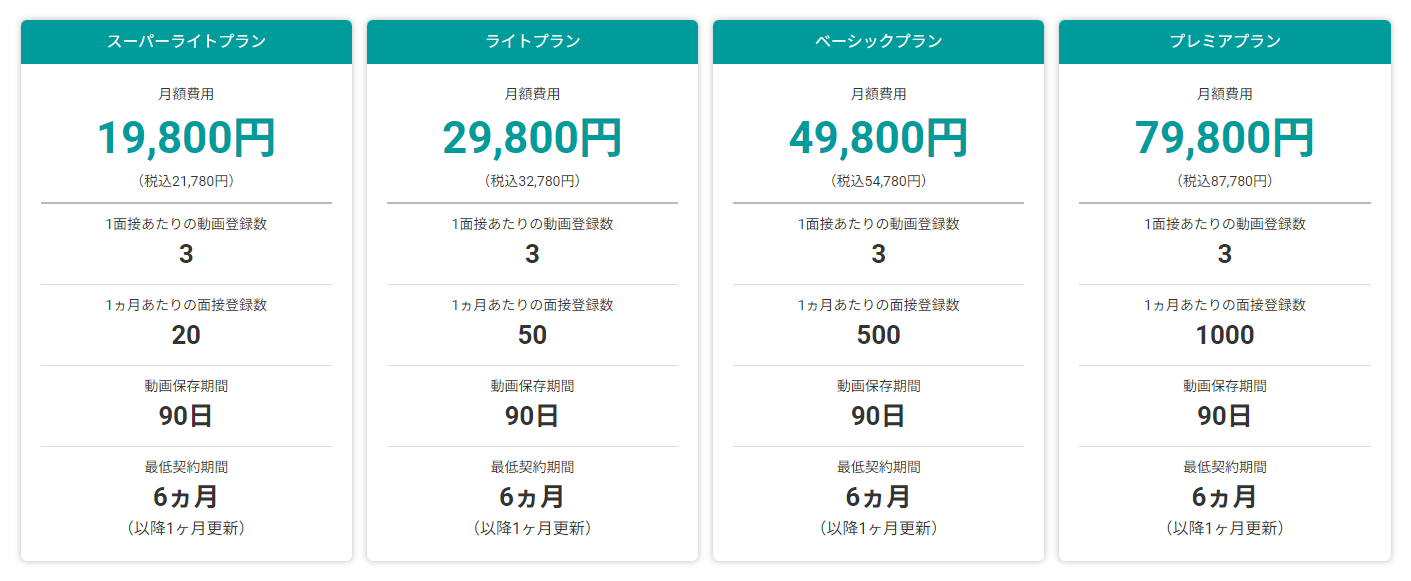Click the 20 interviews per month value
This screenshot has width=1411, height=581.
[186, 335]
